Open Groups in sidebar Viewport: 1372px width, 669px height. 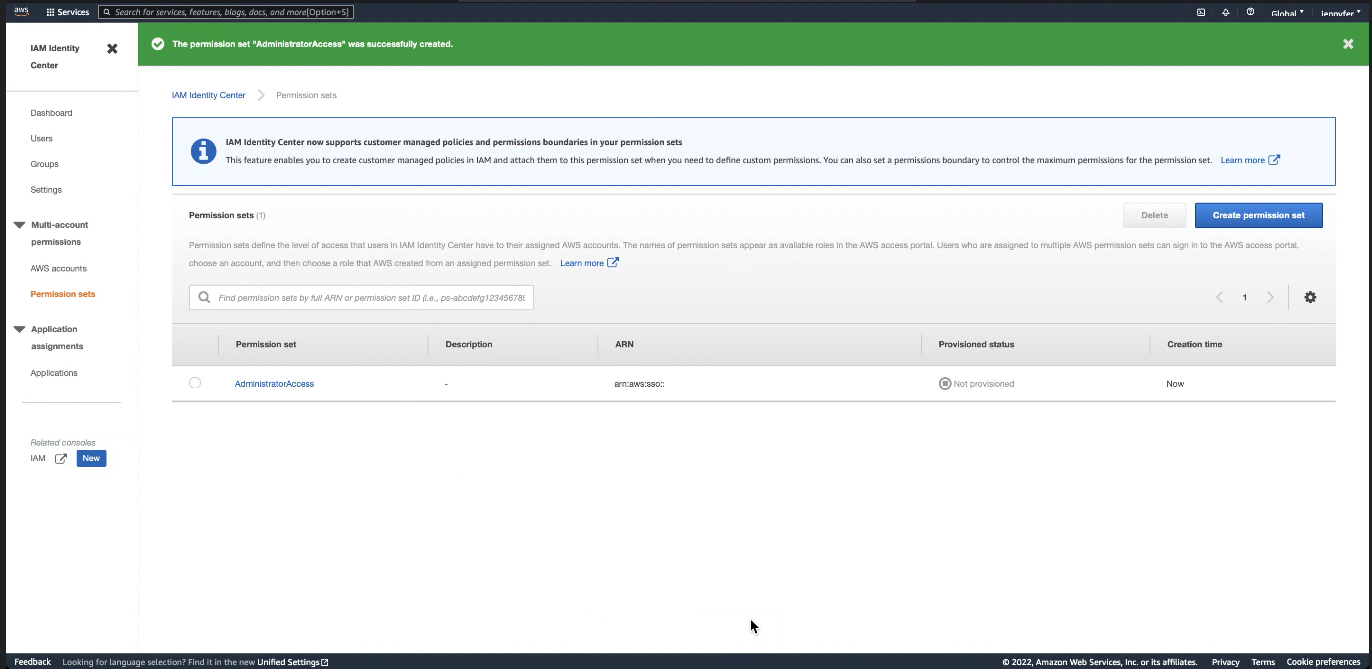[x=44, y=164]
